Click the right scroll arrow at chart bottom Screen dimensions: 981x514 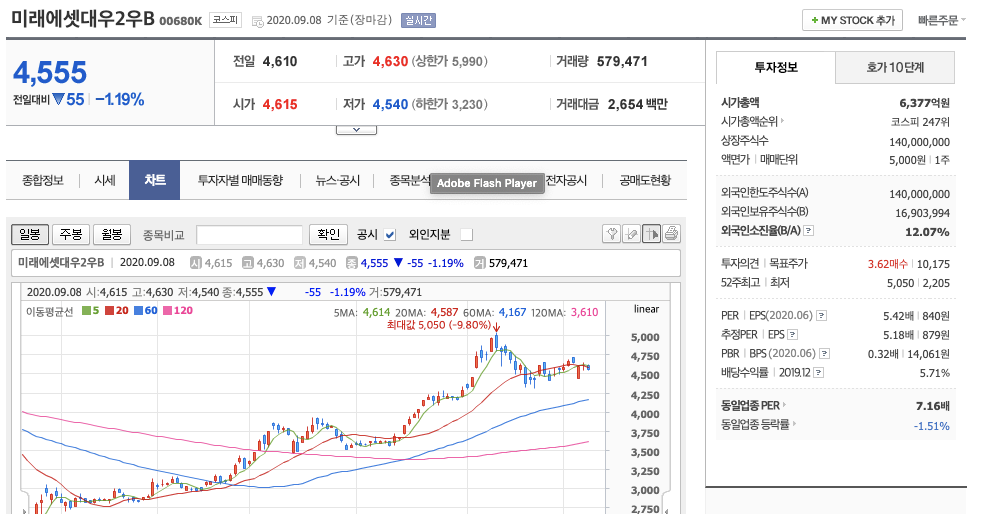[666, 510]
